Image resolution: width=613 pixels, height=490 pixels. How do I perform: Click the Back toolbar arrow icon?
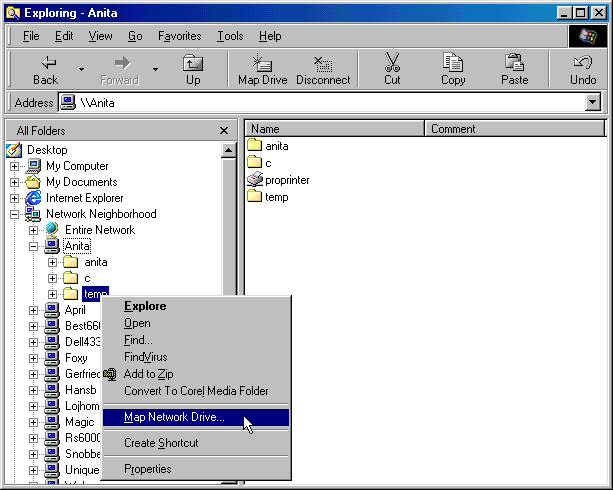[46, 63]
